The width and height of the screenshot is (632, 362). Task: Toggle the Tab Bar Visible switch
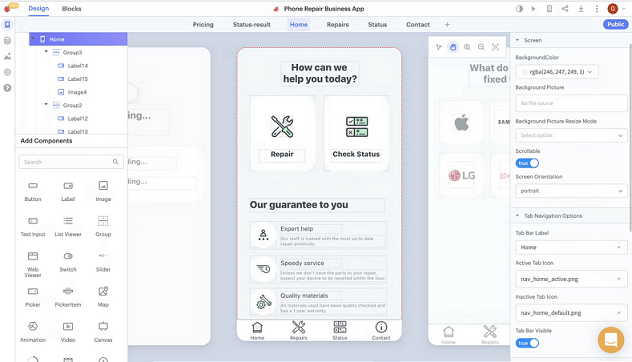click(527, 343)
